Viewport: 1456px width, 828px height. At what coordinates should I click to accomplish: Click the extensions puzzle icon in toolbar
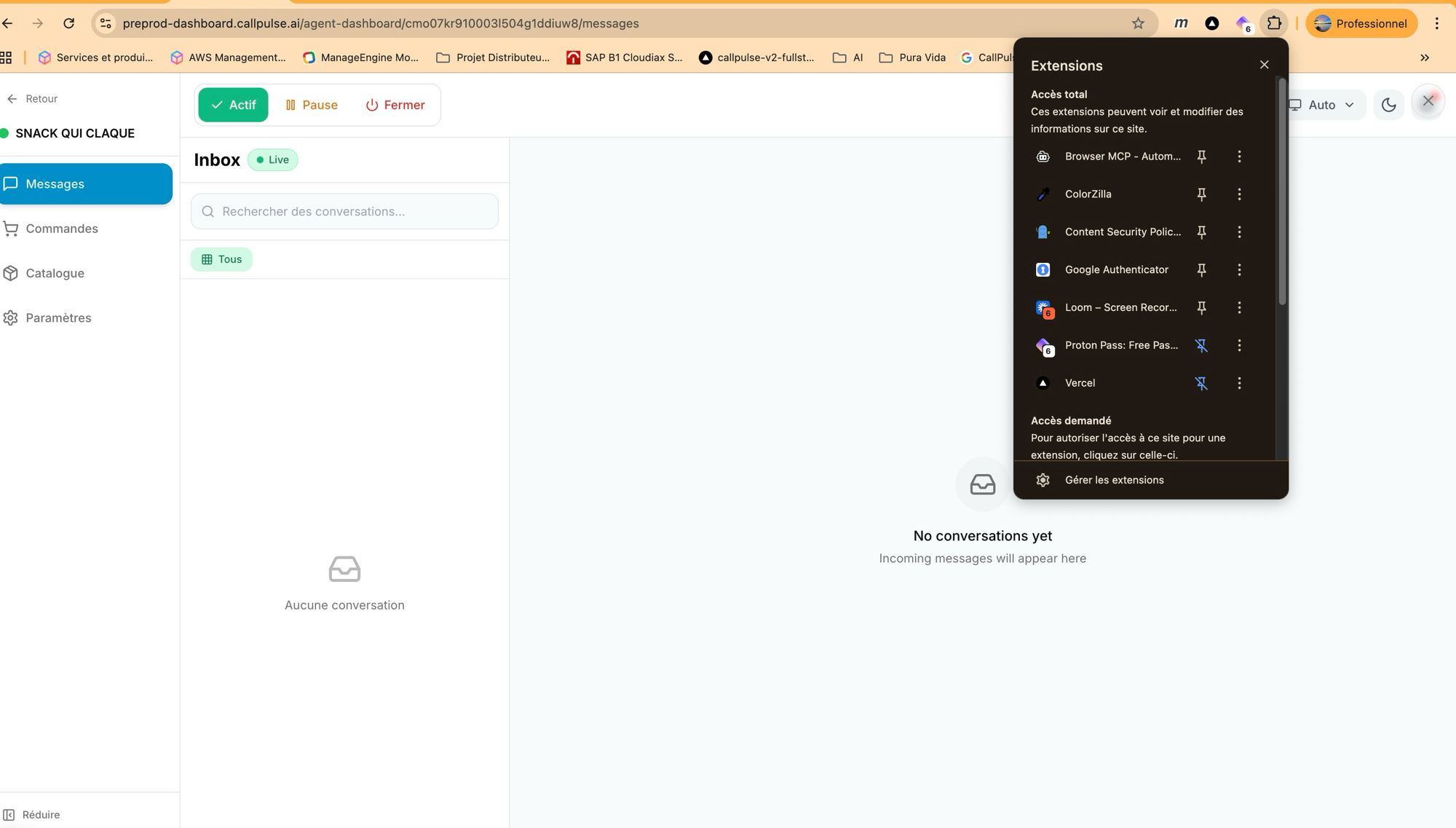[1275, 23]
